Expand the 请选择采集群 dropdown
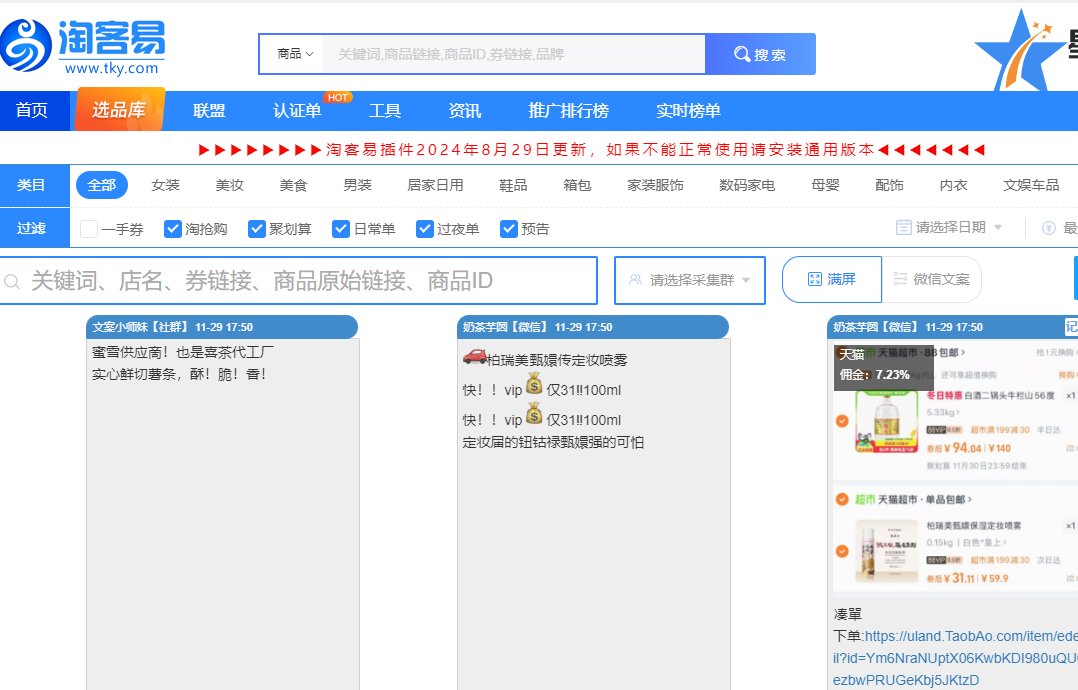Image resolution: width=1078 pixels, height=690 pixels. [690, 280]
